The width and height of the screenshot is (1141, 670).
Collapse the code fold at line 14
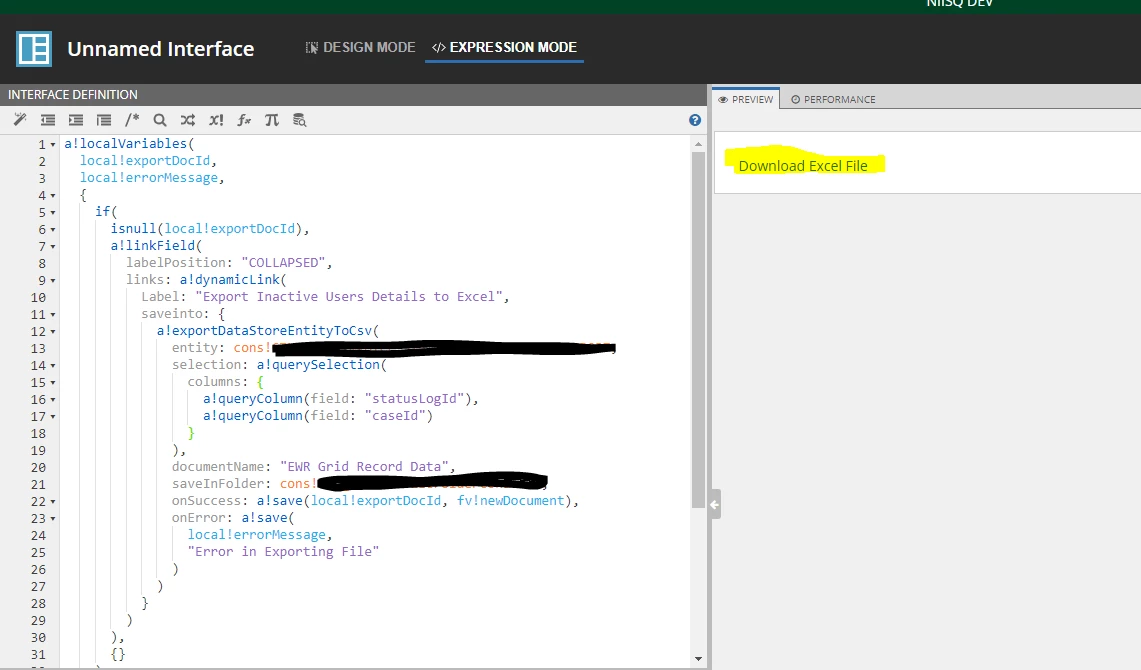coord(53,366)
